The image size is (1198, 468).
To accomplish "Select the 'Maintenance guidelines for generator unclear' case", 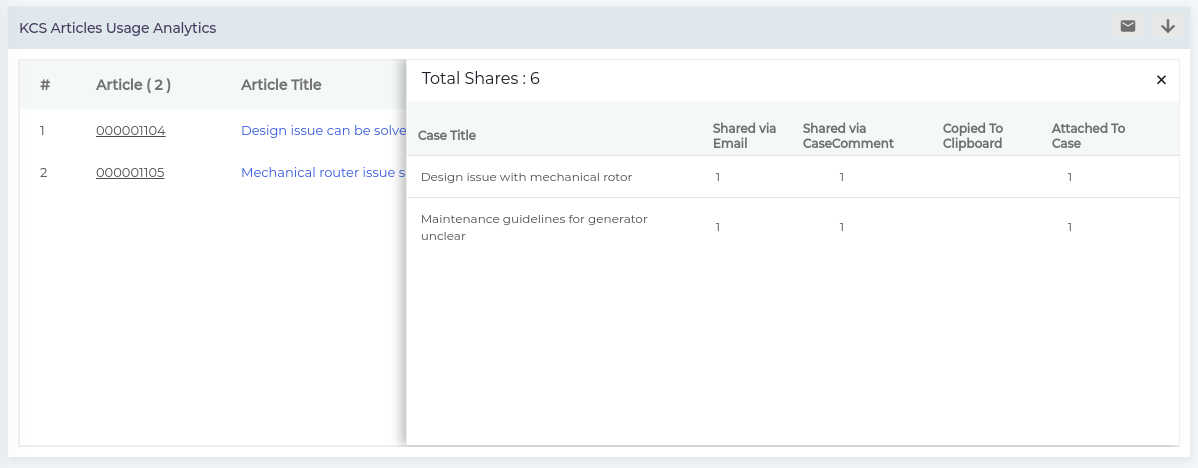I will click(534, 228).
